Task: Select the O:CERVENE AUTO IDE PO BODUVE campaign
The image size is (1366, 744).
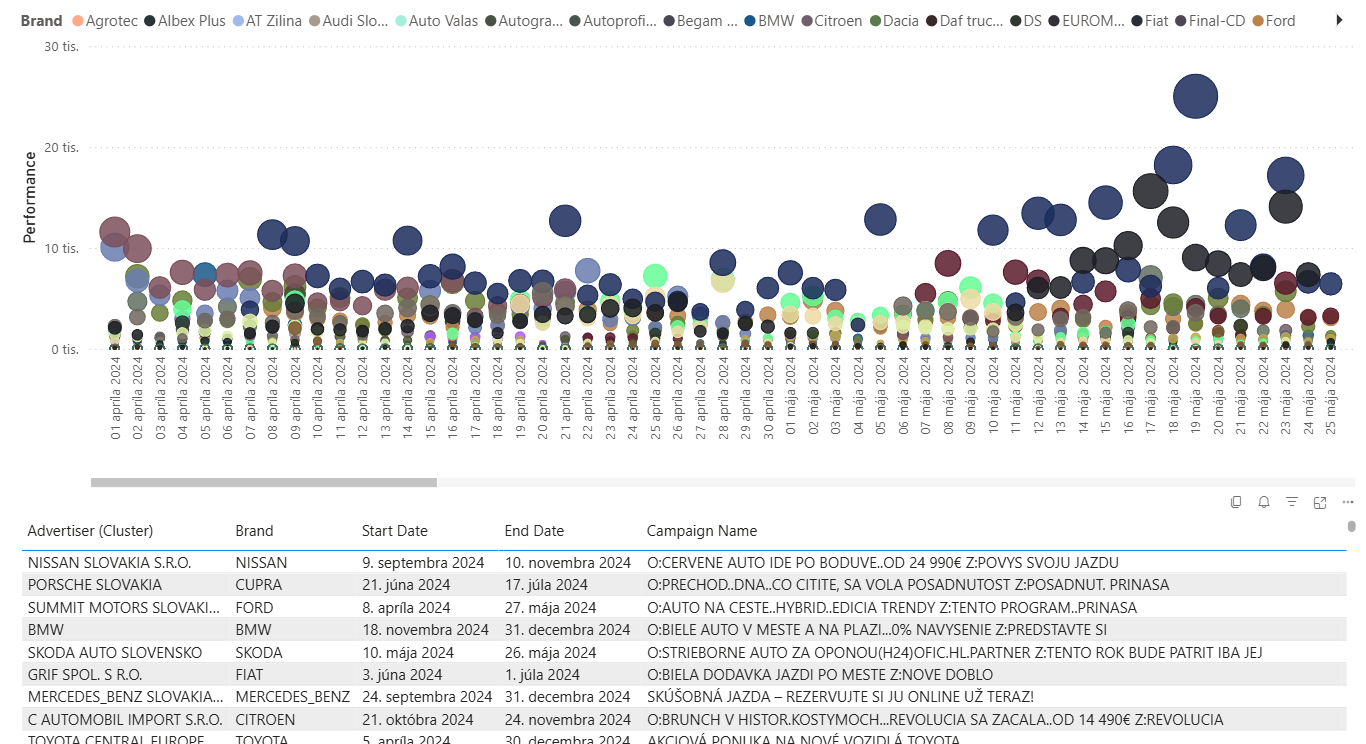Action: [x=883, y=562]
